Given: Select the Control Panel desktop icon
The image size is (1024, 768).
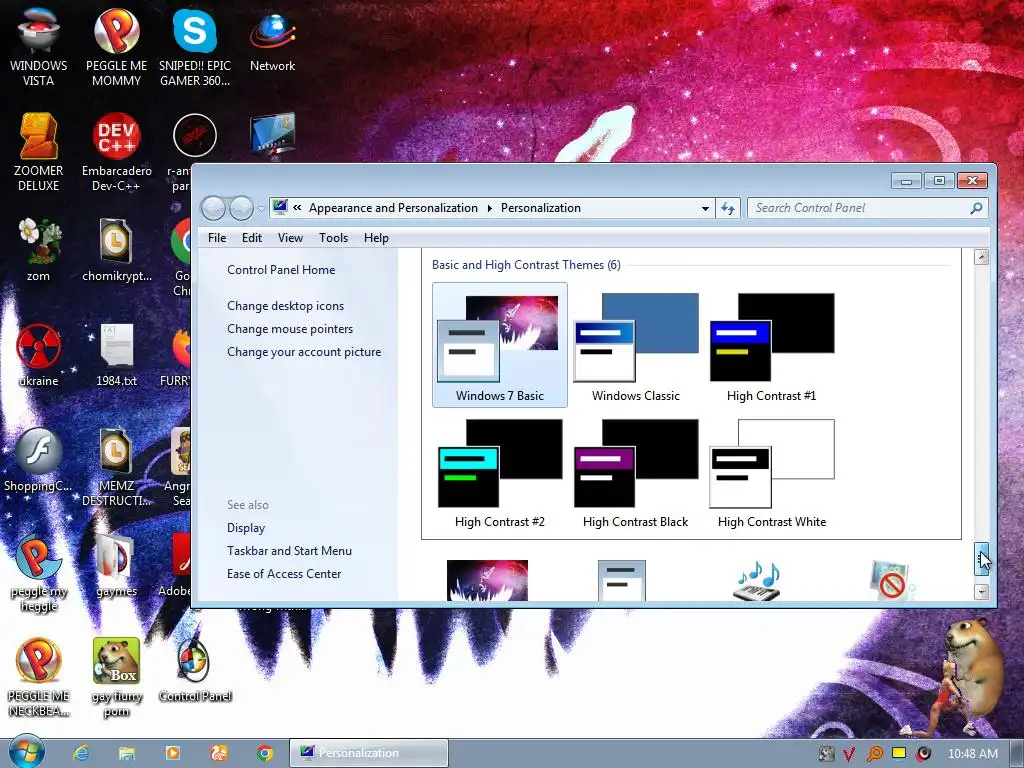Looking at the screenshot, I should [x=195, y=671].
